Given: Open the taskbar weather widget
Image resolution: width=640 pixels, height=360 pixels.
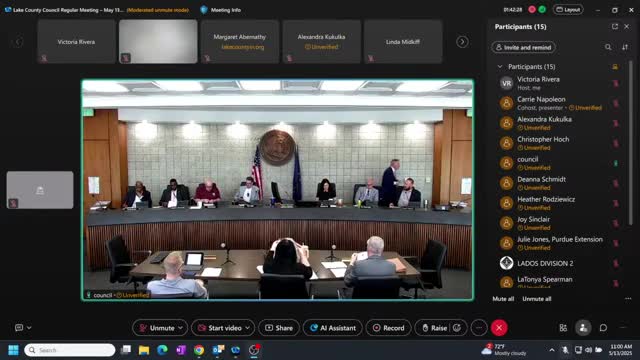Looking at the screenshot, I should [504, 350].
